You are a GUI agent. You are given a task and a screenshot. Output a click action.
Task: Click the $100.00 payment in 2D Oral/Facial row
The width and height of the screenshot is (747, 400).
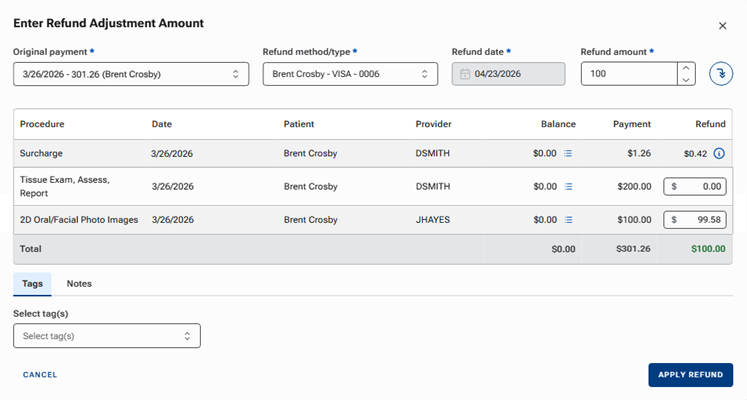634,220
